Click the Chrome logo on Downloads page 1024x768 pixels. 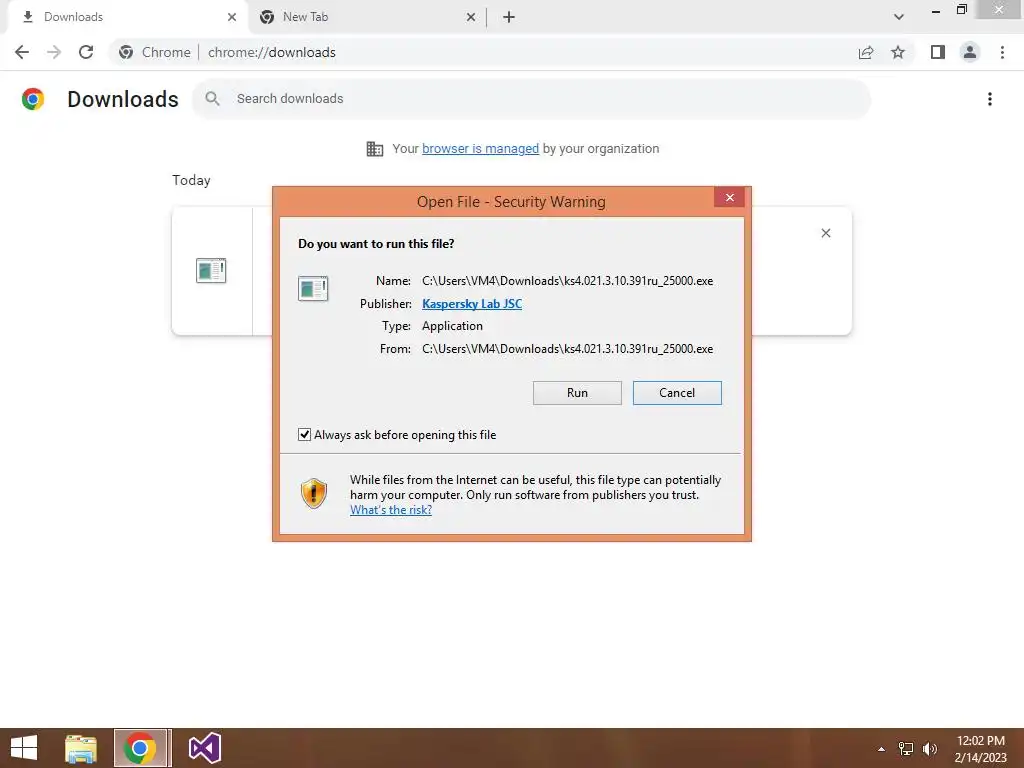(33, 99)
